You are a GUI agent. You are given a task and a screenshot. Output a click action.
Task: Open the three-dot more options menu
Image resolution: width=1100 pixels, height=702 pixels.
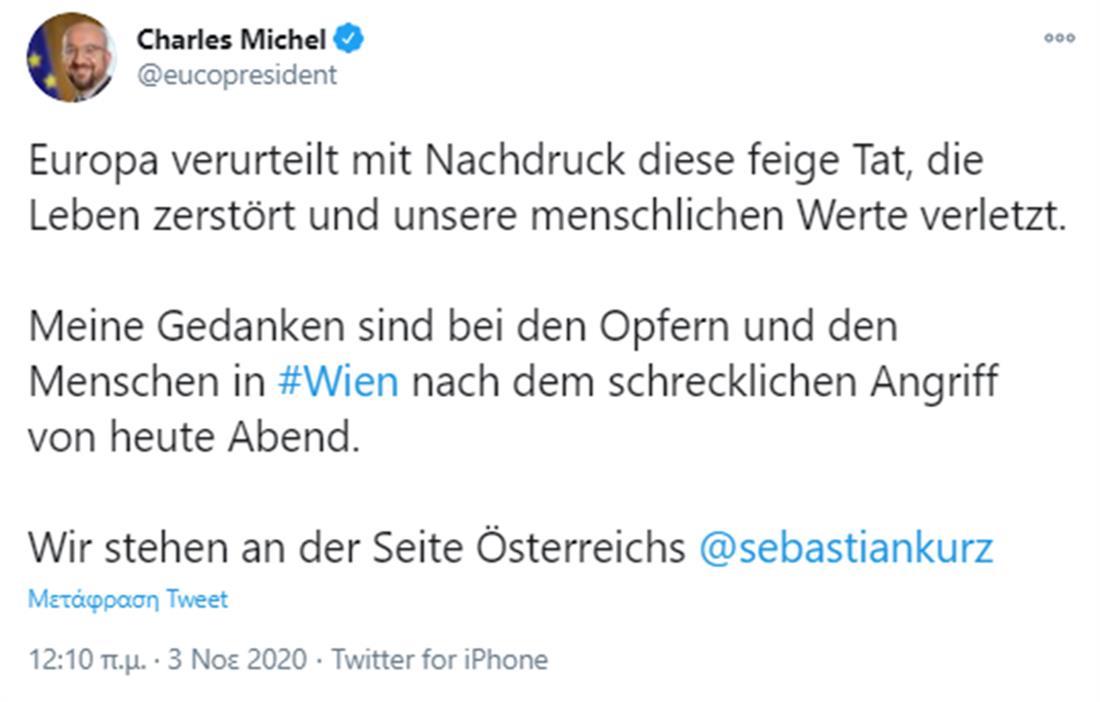(1059, 39)
